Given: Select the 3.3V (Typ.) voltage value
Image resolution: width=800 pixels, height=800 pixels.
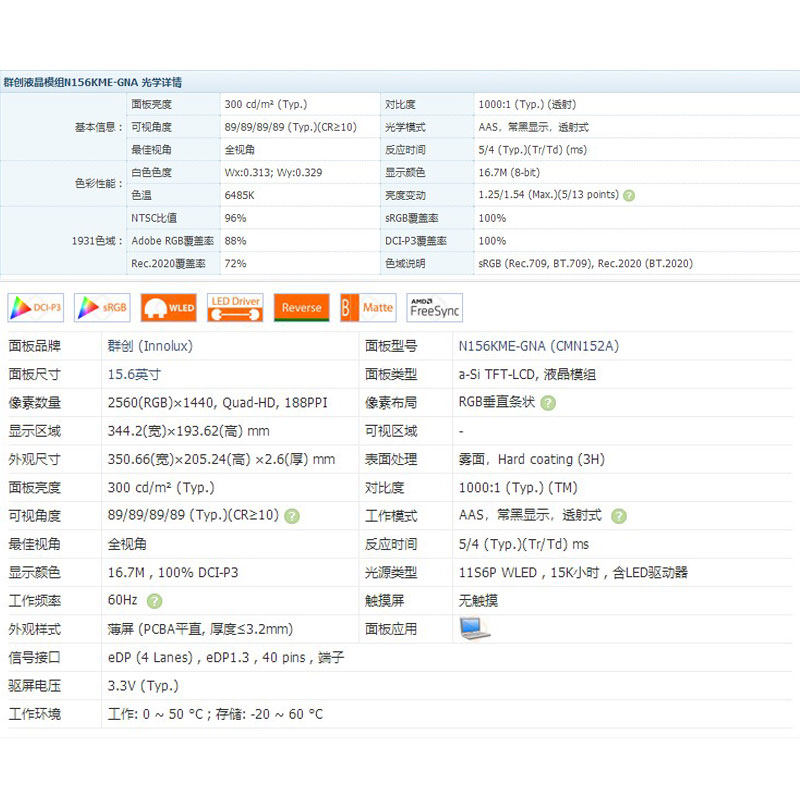Looking at the screenshot, I should [x=143, y=686].
